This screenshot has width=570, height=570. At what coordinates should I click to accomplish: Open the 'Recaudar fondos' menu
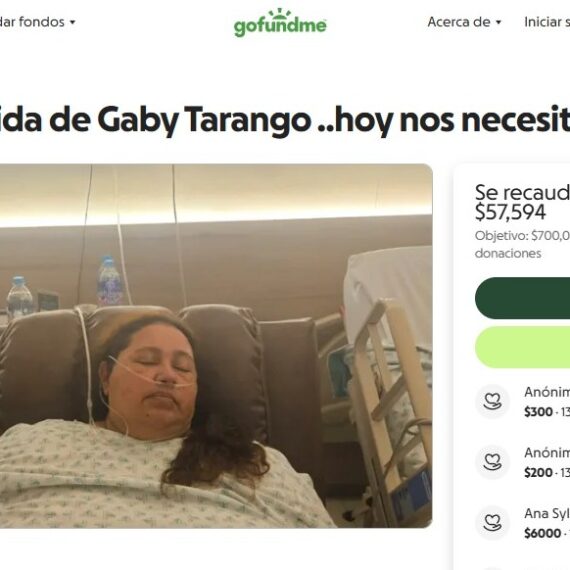[38, 22]
